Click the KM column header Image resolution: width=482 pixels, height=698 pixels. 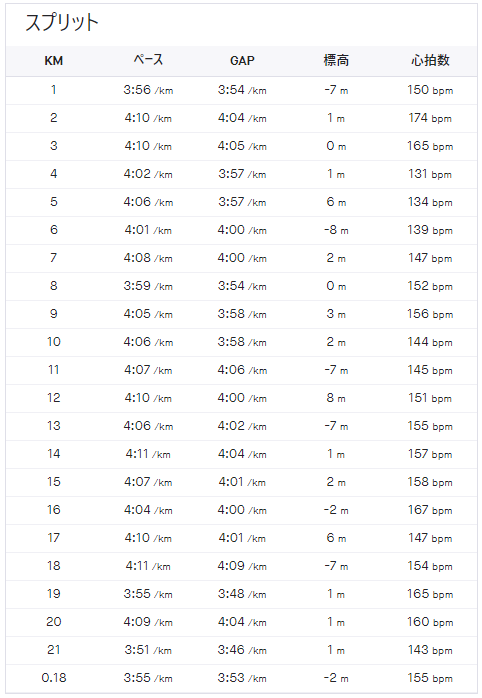point(53,61)
